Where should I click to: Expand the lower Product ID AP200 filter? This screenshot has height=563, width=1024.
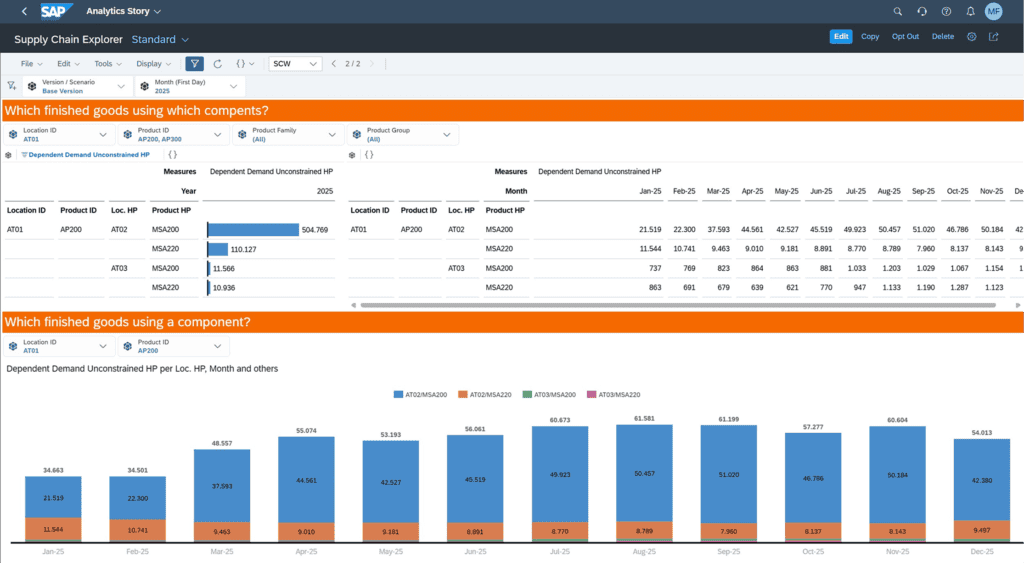[217, 346]
